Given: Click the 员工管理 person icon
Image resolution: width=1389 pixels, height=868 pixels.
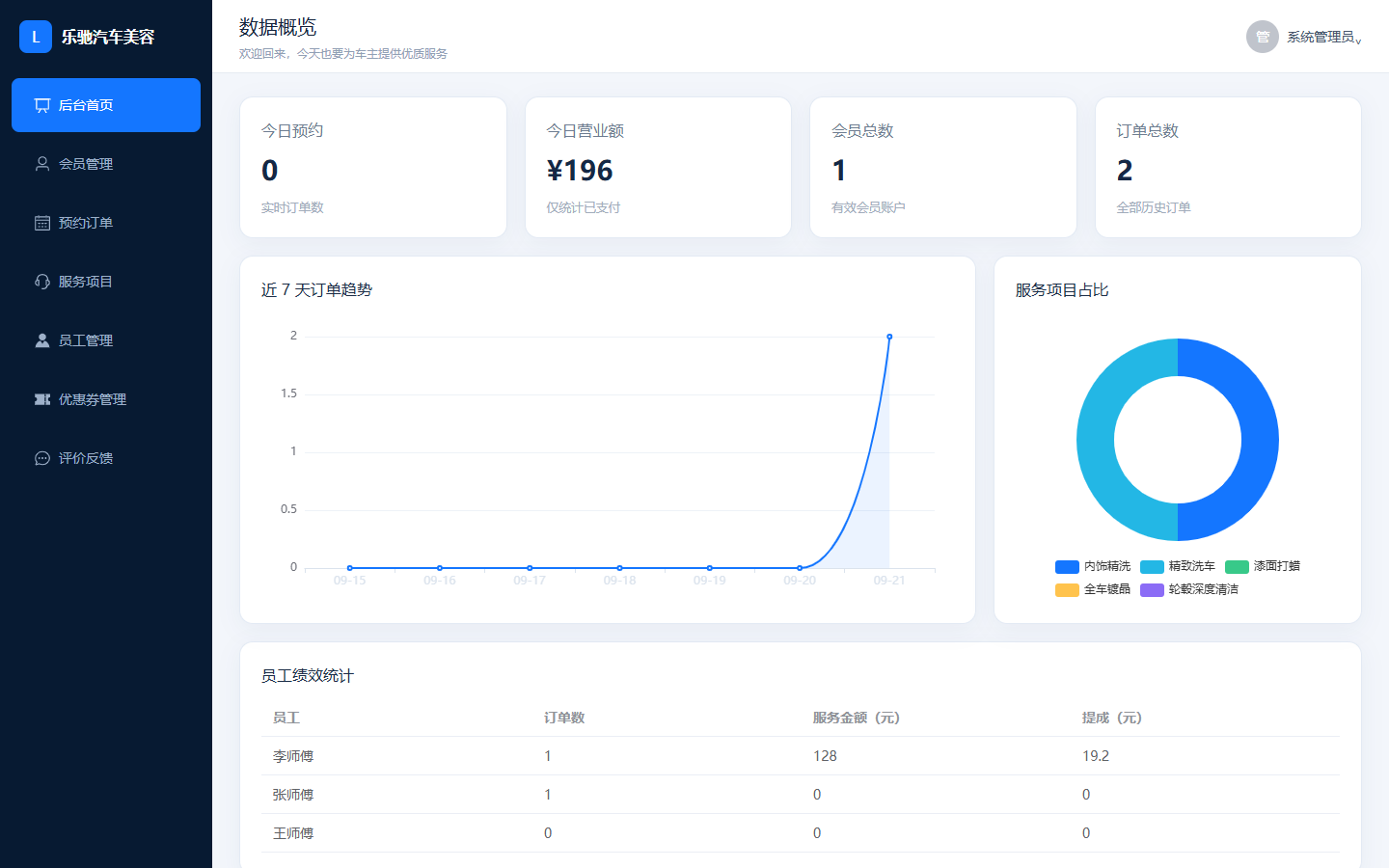Looking at the screenshot, I should (x=42, y=340).
